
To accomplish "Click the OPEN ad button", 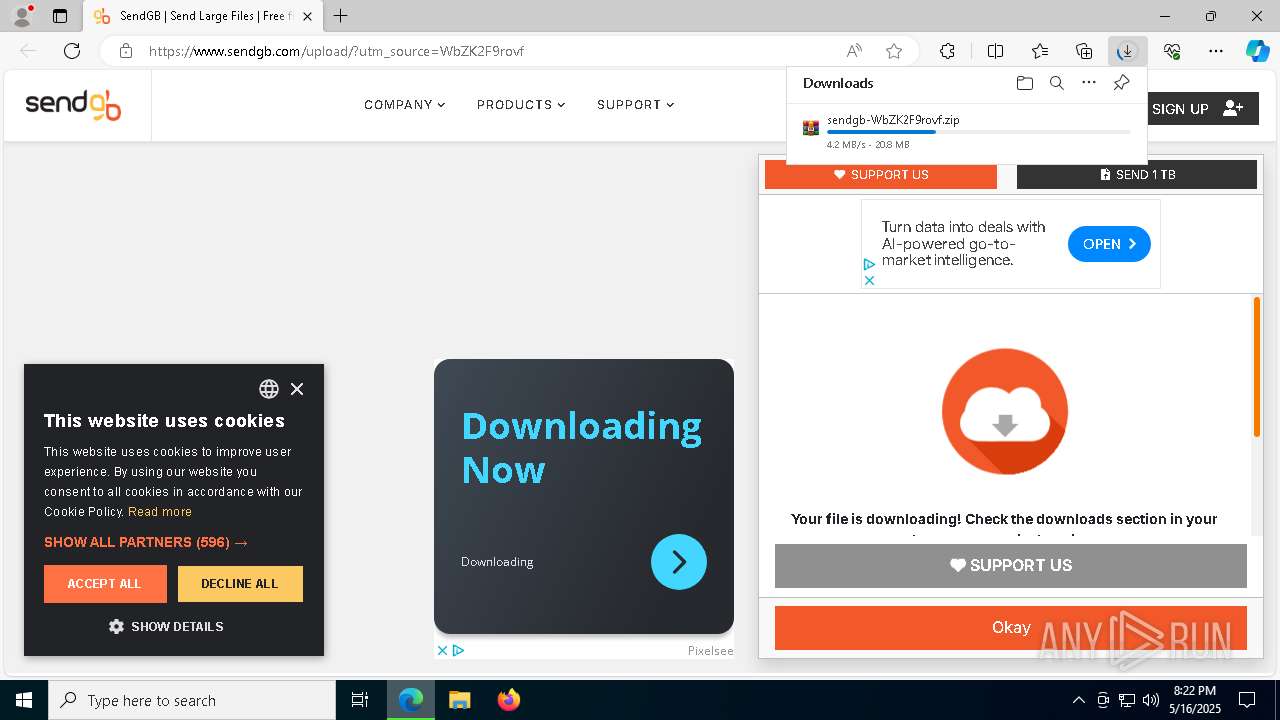I will click(x=1109, y=244).
